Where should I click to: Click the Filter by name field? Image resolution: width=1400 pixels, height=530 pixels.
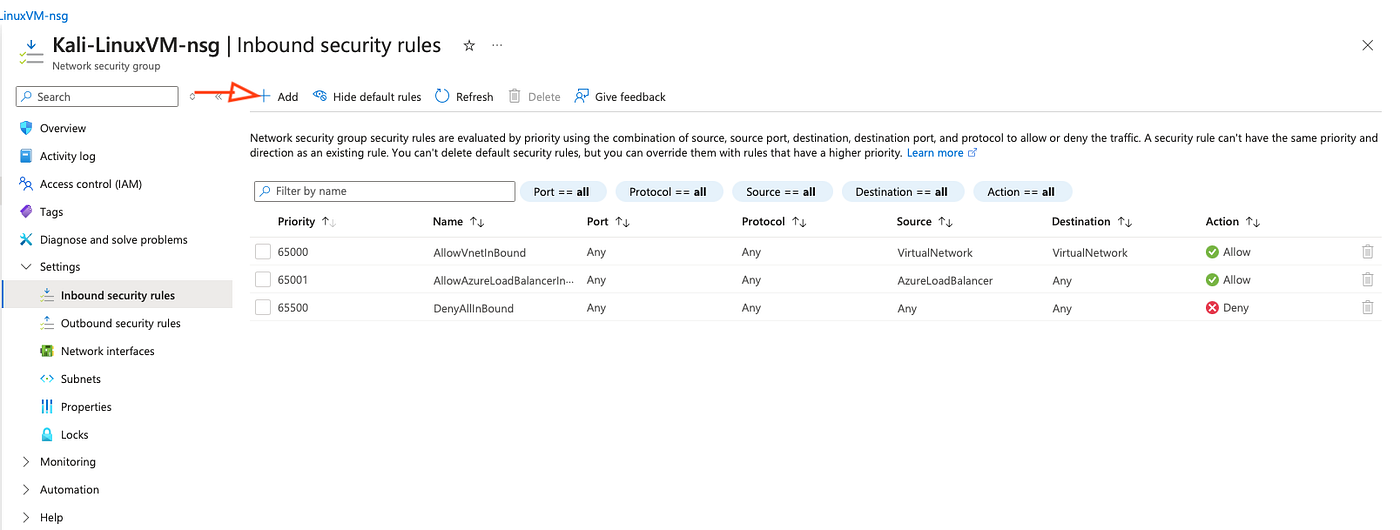385,191
